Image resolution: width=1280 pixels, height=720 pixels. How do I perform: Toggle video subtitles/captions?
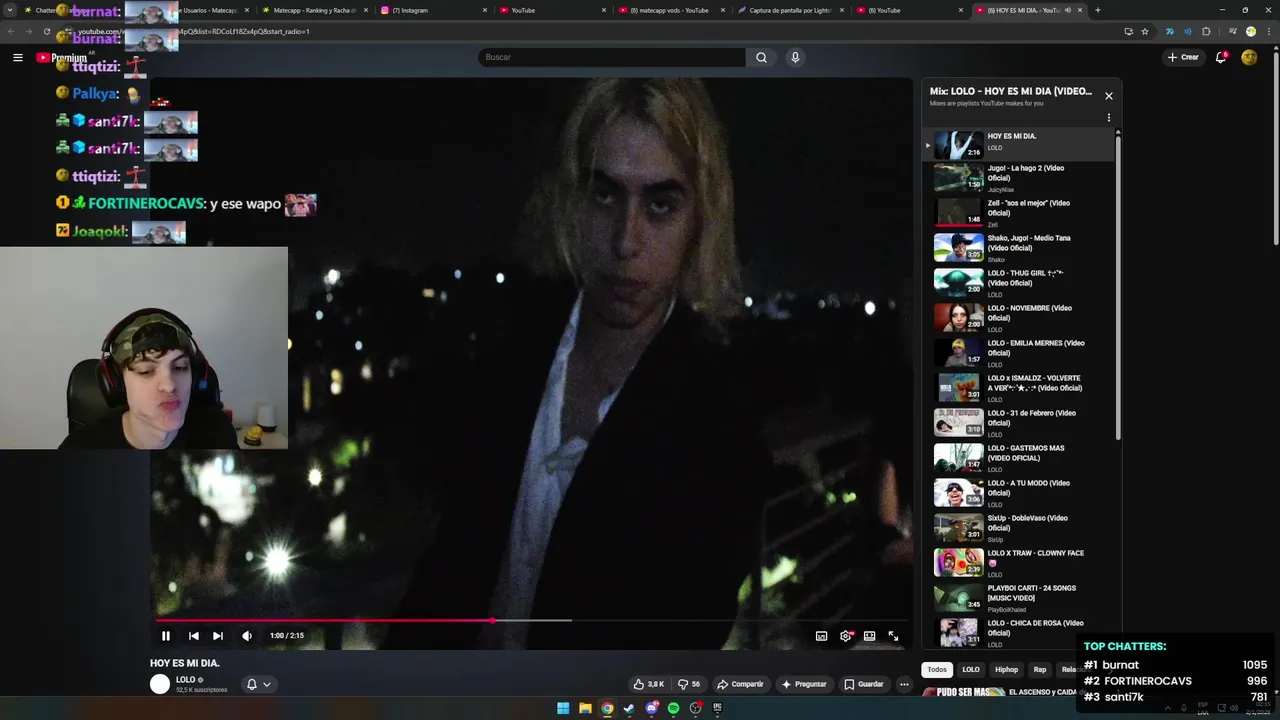pos(821,636)
